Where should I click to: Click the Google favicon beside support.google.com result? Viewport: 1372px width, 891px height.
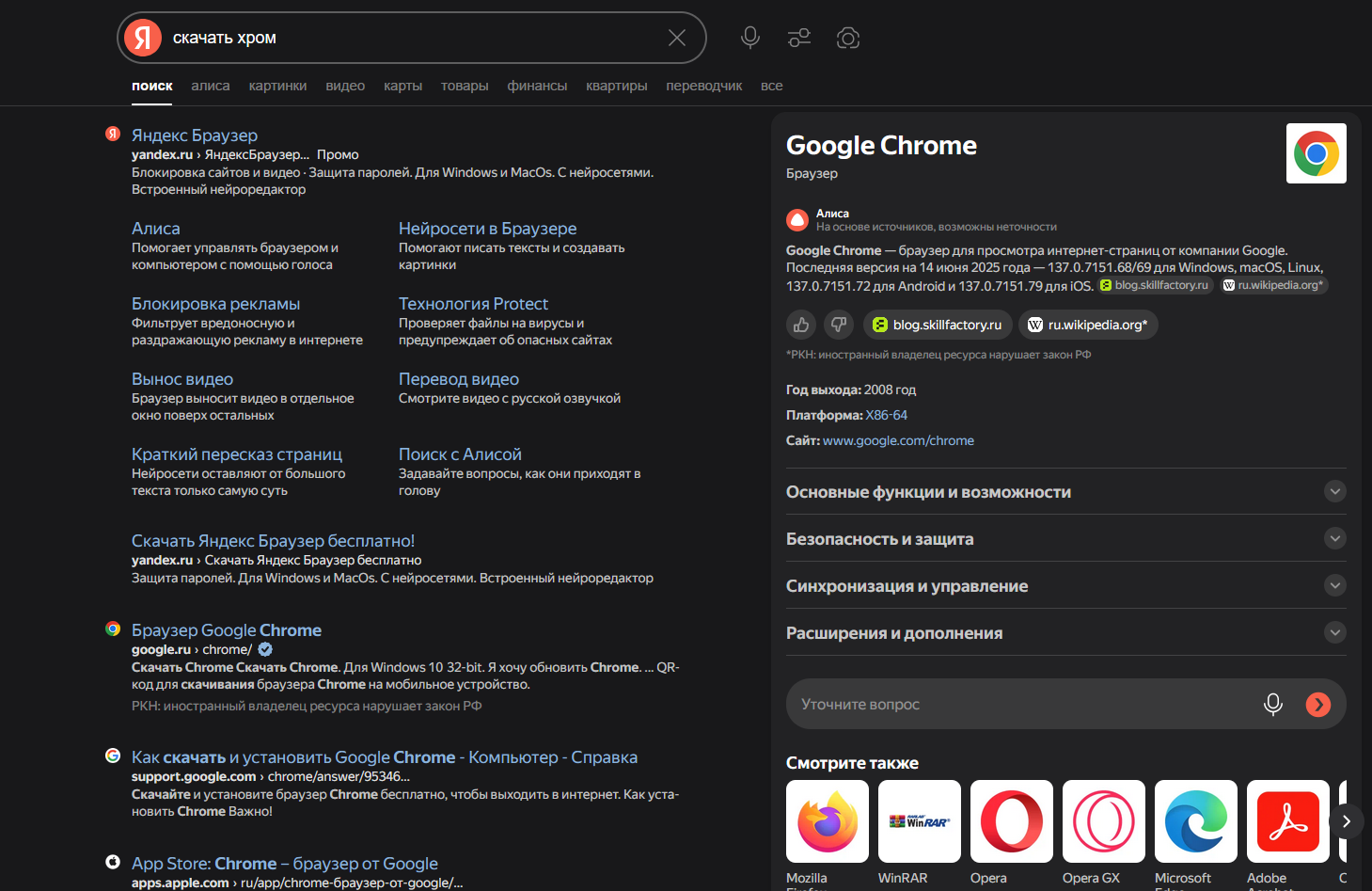click(113, 756)
